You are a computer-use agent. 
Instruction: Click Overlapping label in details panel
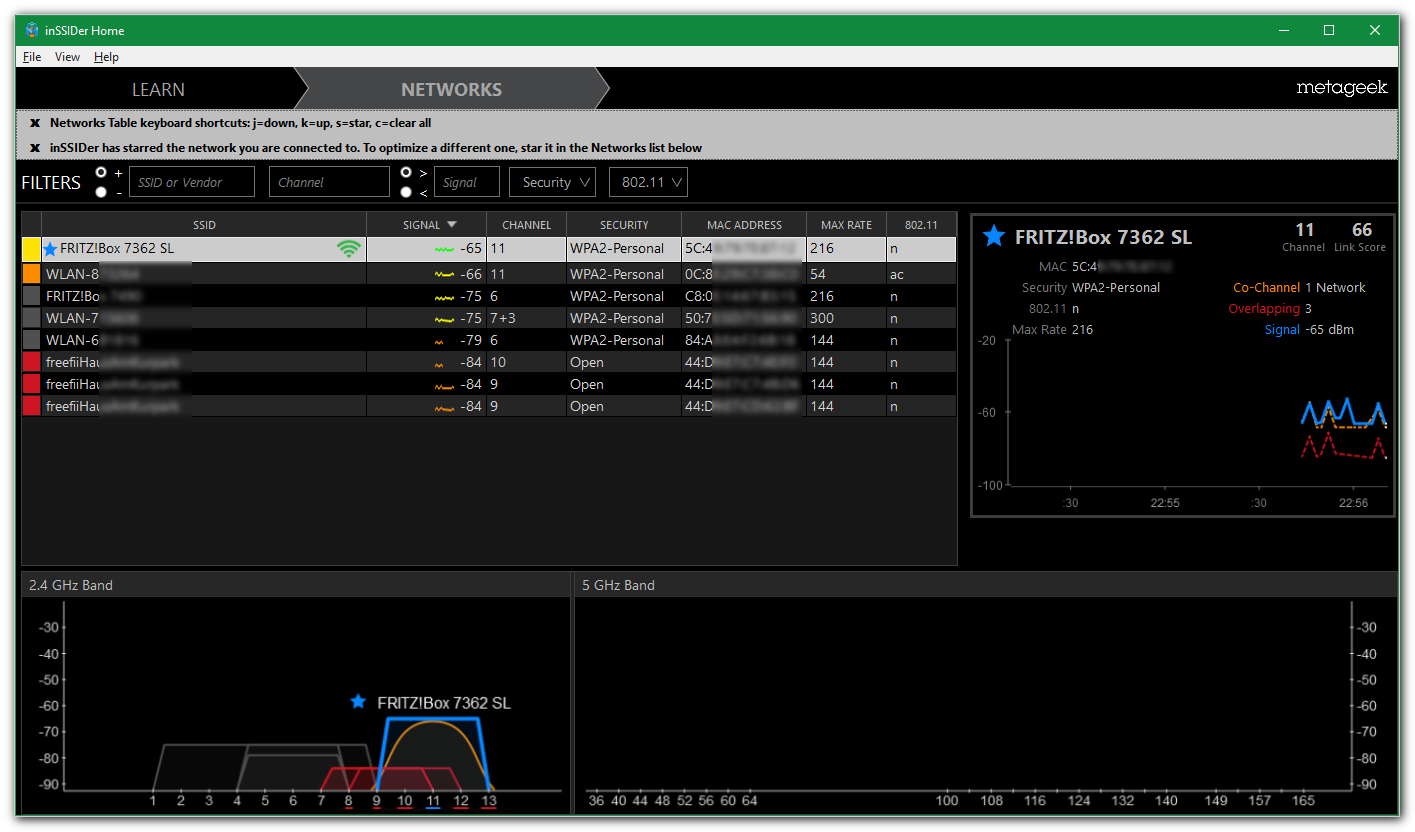(x=1264, y=309)
